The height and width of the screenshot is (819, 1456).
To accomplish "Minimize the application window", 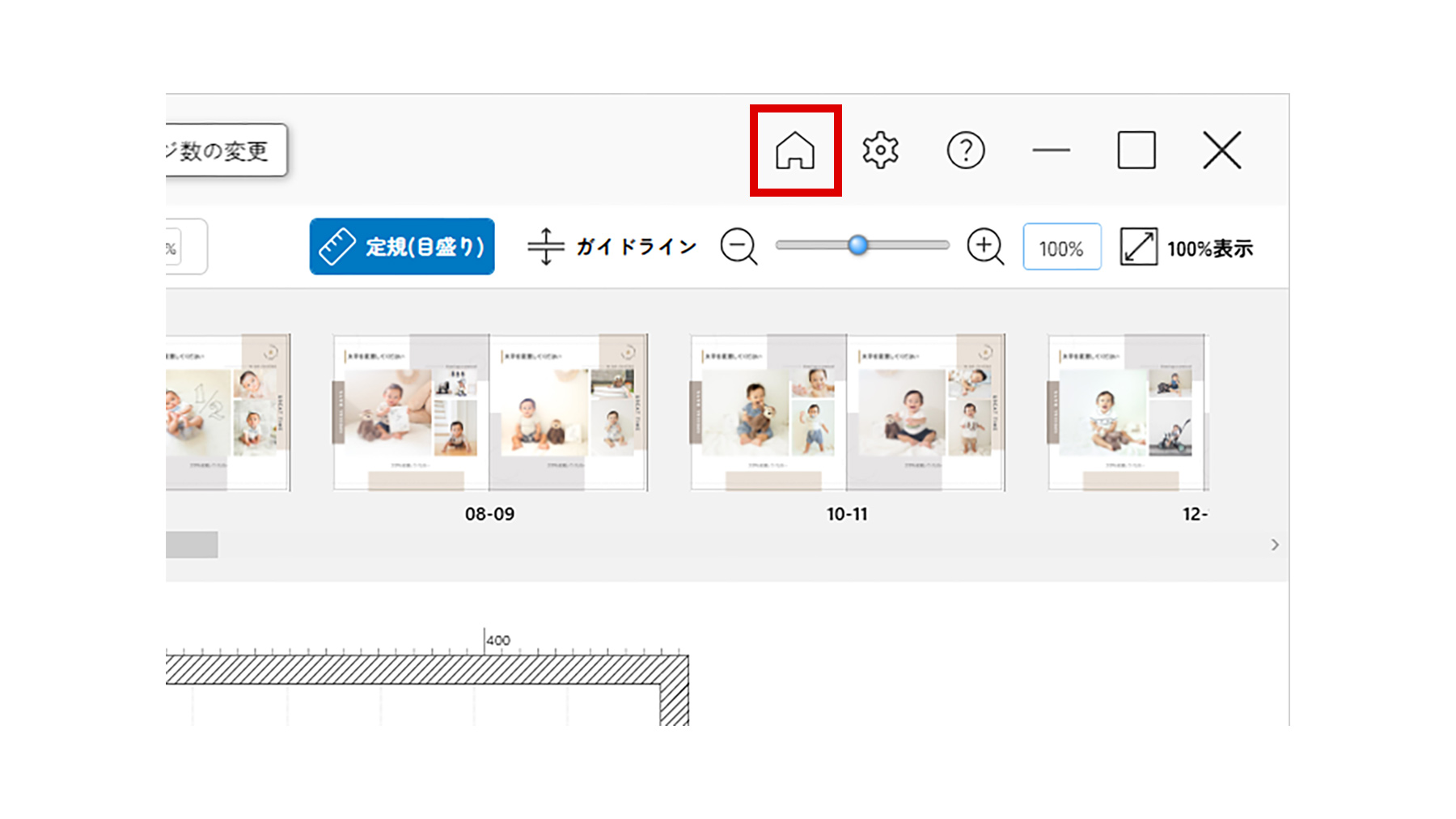I will tap(1051, 151).
